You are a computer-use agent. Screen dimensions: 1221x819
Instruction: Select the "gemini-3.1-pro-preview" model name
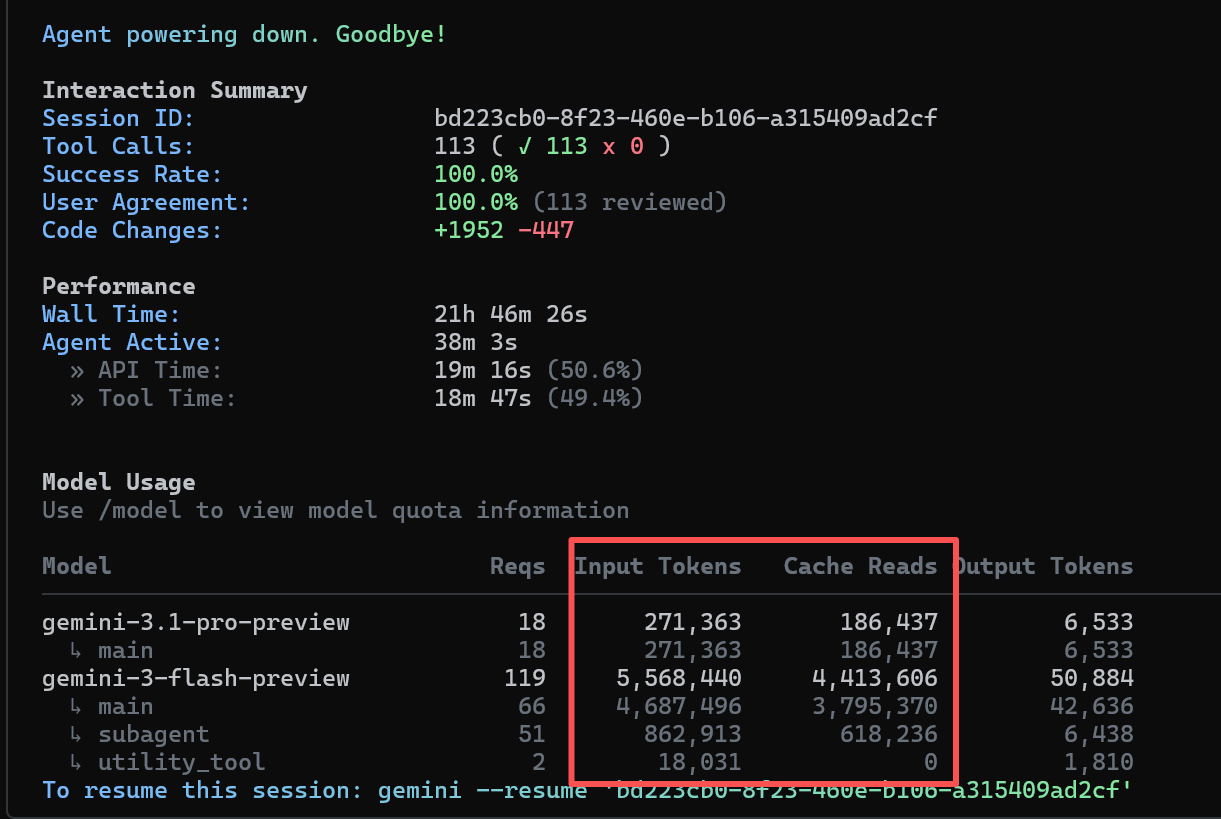coord(196,622)
